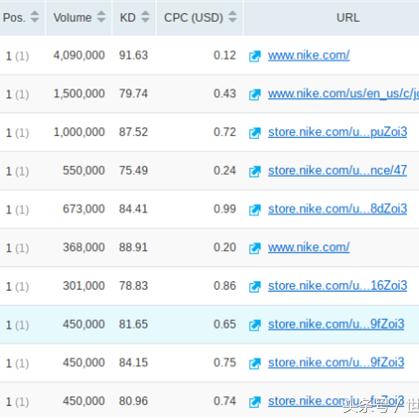The width and height of the screenshot is (419, 419).
Task: Select KD value 84.41
Action: [x=133, y=209]
